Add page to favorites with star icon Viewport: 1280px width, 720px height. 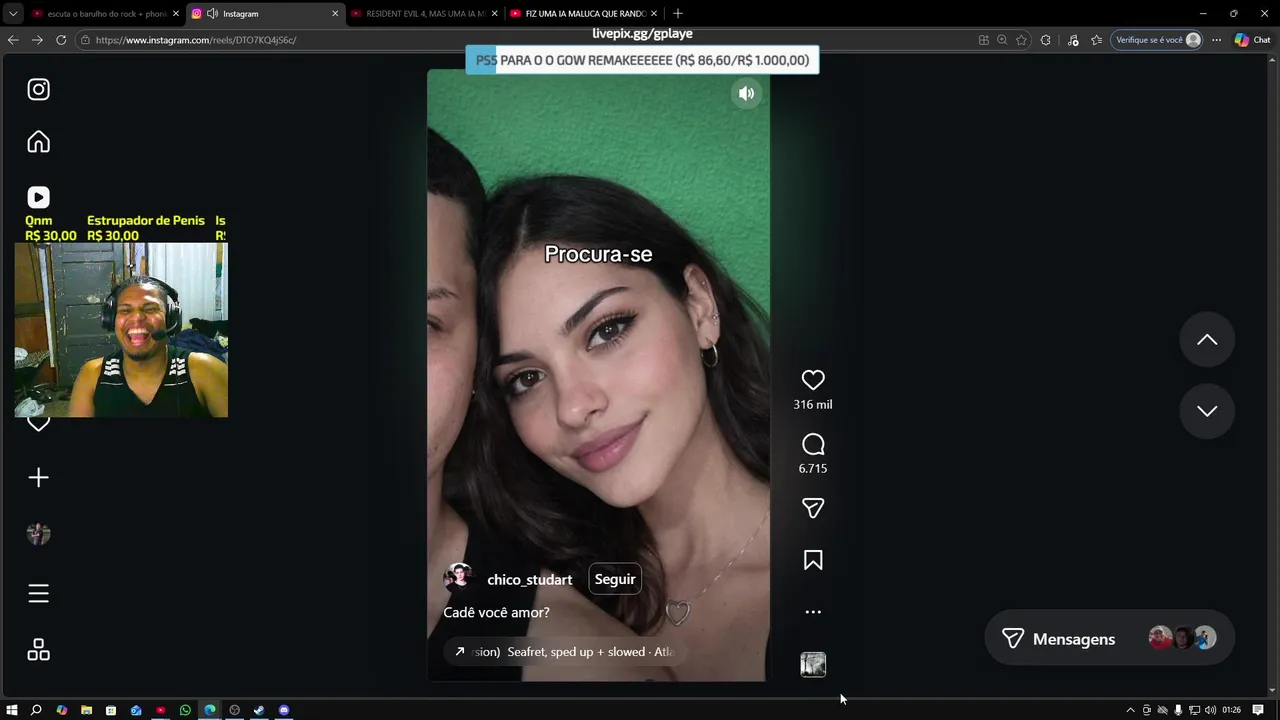1021,40
